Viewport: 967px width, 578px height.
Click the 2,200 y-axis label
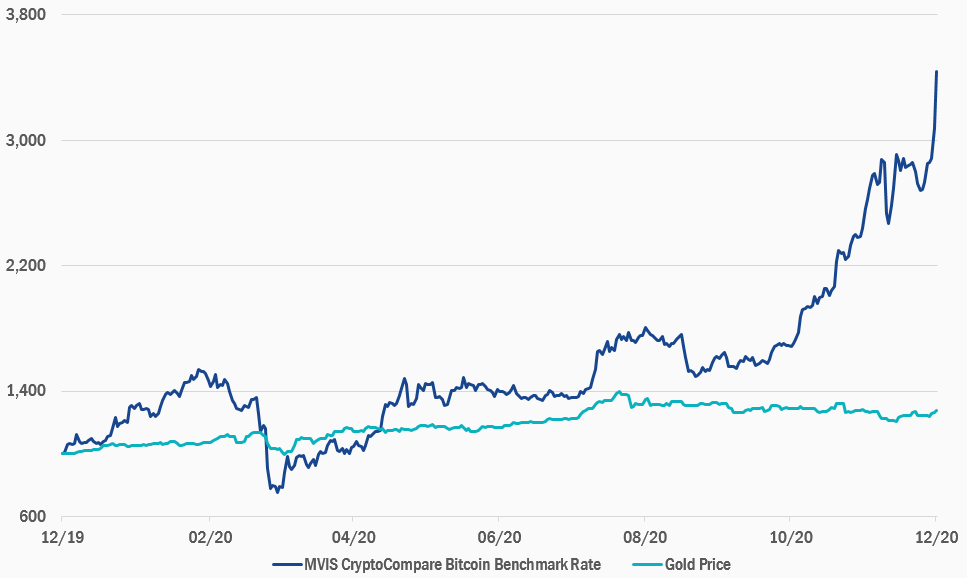[x=27, y=266]
